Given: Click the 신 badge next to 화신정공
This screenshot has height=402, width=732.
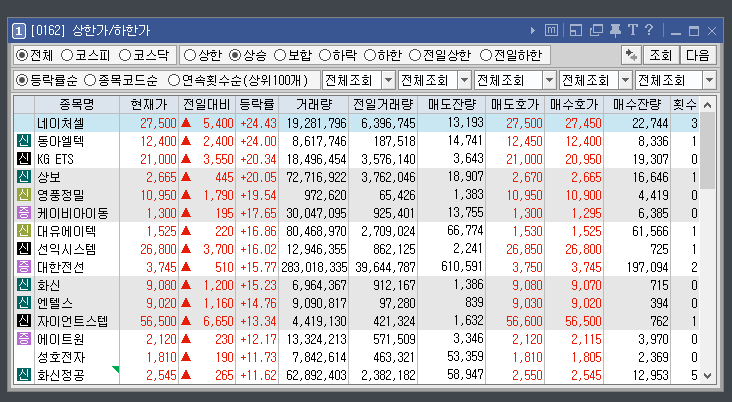Looking at the screenshot, I should click(24, 375).
